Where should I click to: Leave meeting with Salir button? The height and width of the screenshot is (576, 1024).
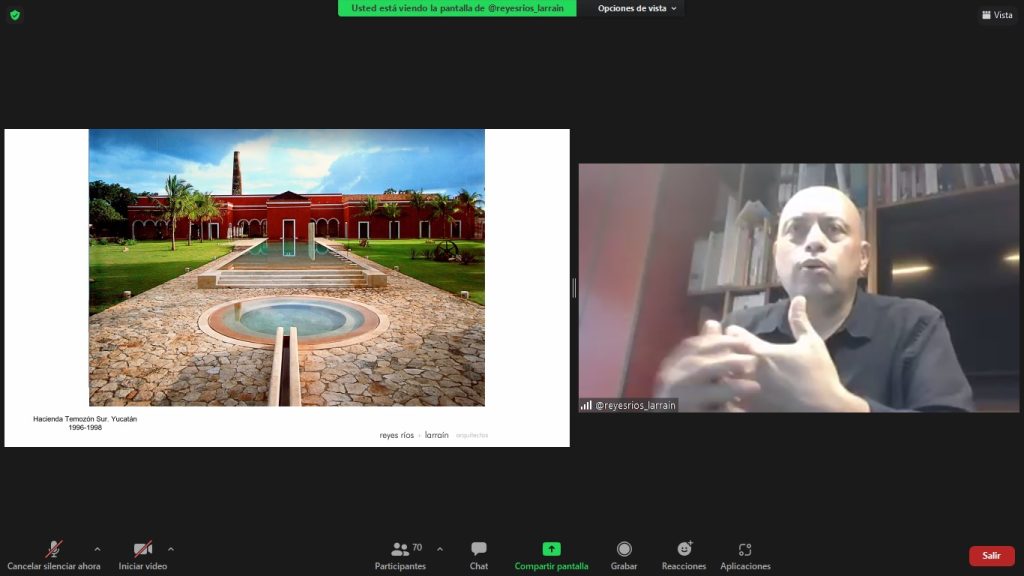(x=991, y=556)
